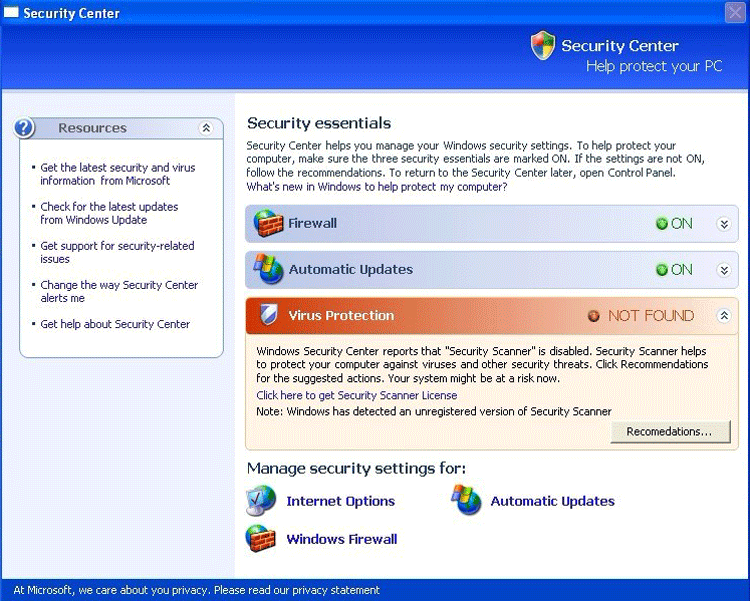This screenshot has width=750, height=601.
Task: Click the green ON status for Automatic Updates
Action: pos(674,270)
